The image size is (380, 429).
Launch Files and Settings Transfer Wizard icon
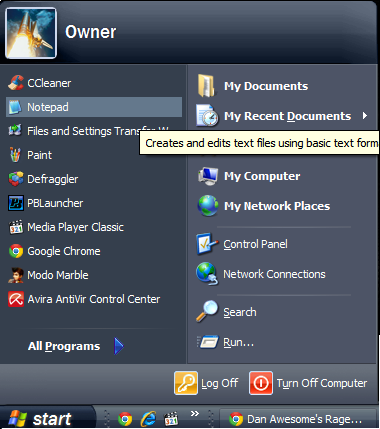point(16,131)
